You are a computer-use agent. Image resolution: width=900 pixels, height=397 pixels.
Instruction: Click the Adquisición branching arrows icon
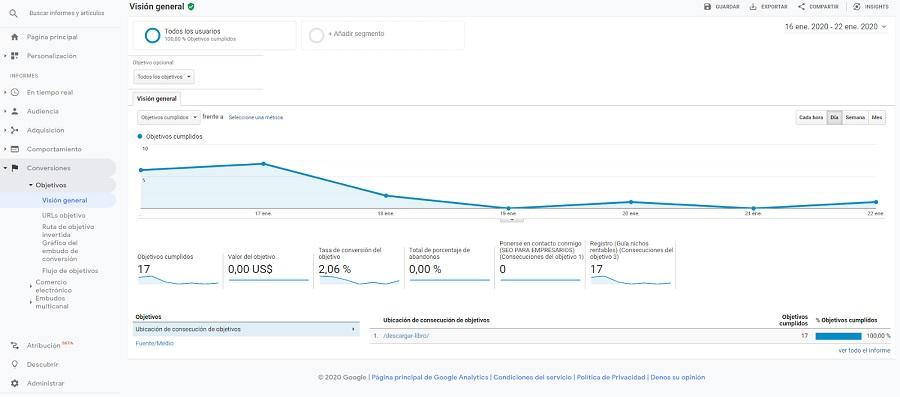(15, 130)
